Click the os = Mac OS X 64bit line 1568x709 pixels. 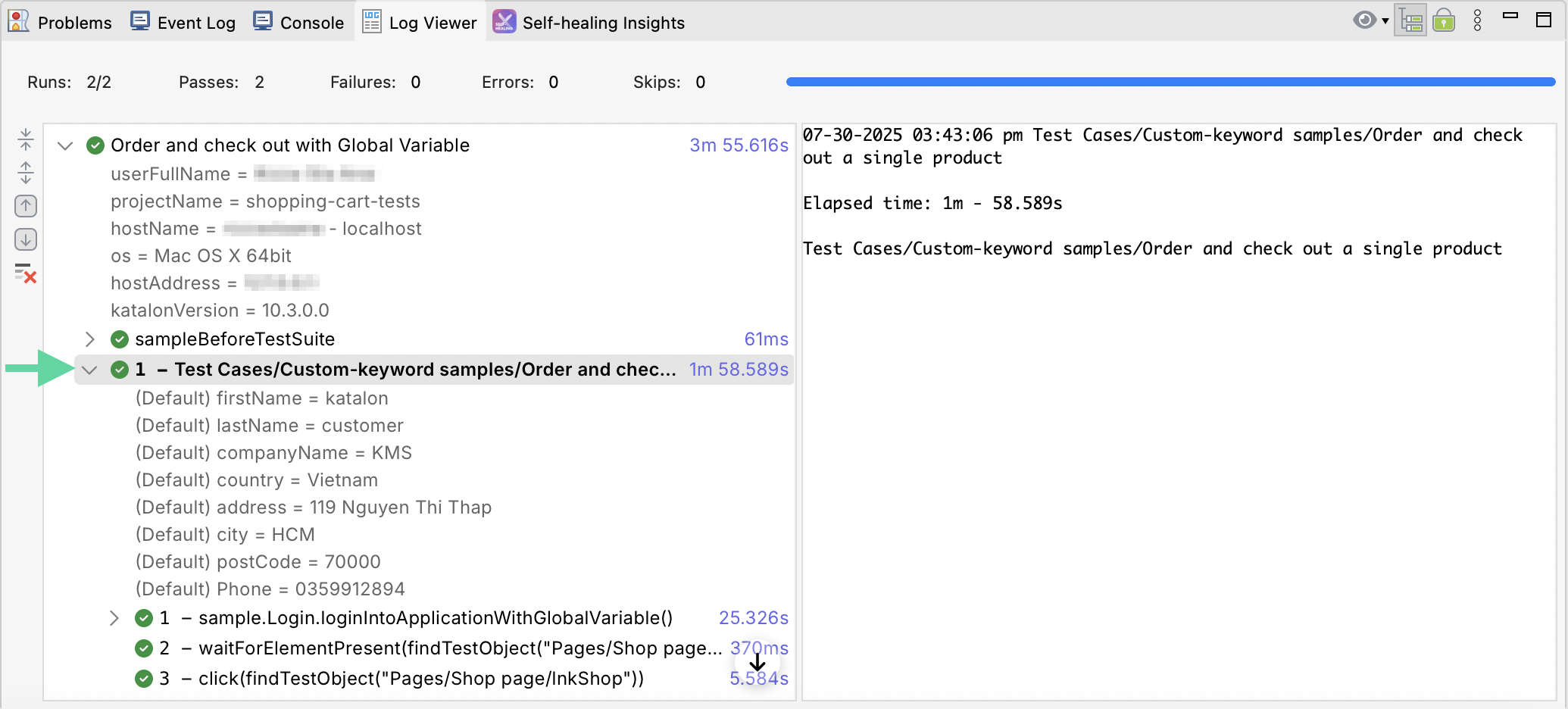coord(201,256)
